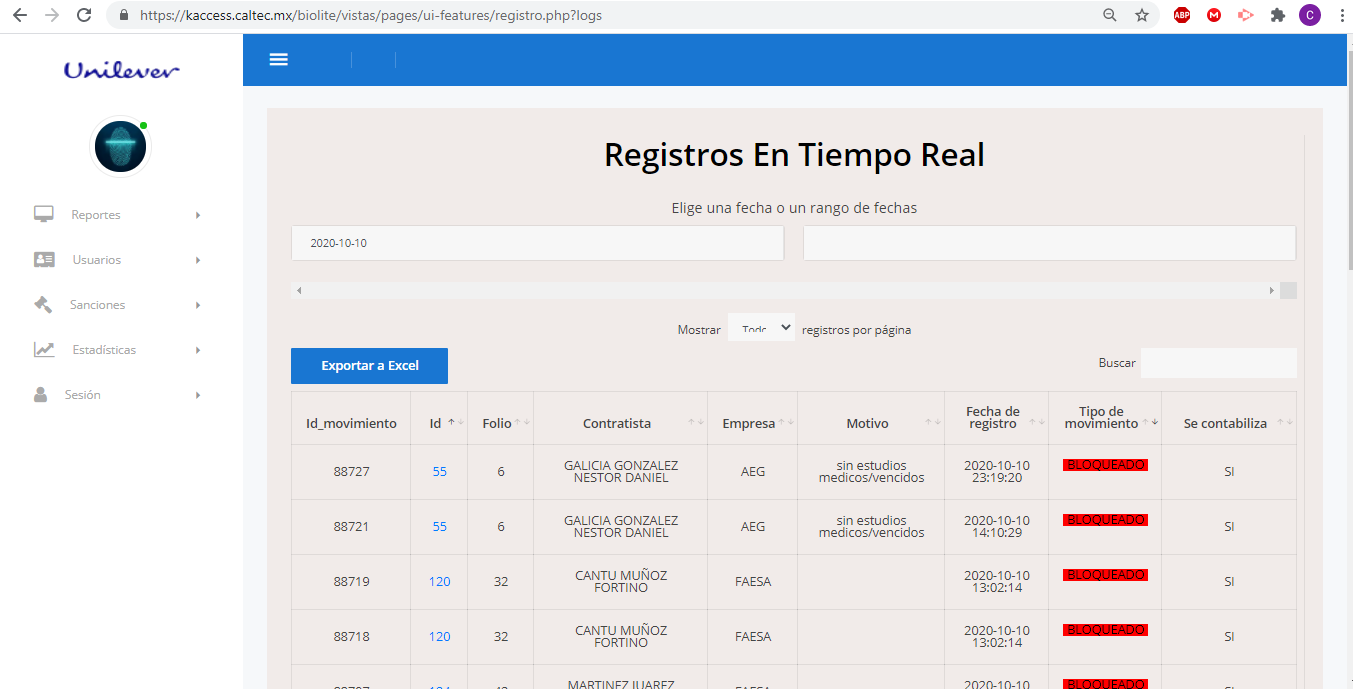Click the browser address bar URL
The image size is (1353, 689).
371,16
